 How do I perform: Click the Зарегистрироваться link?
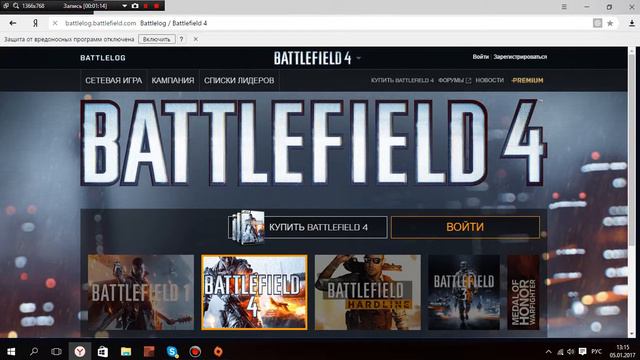(x=520, y=57)
